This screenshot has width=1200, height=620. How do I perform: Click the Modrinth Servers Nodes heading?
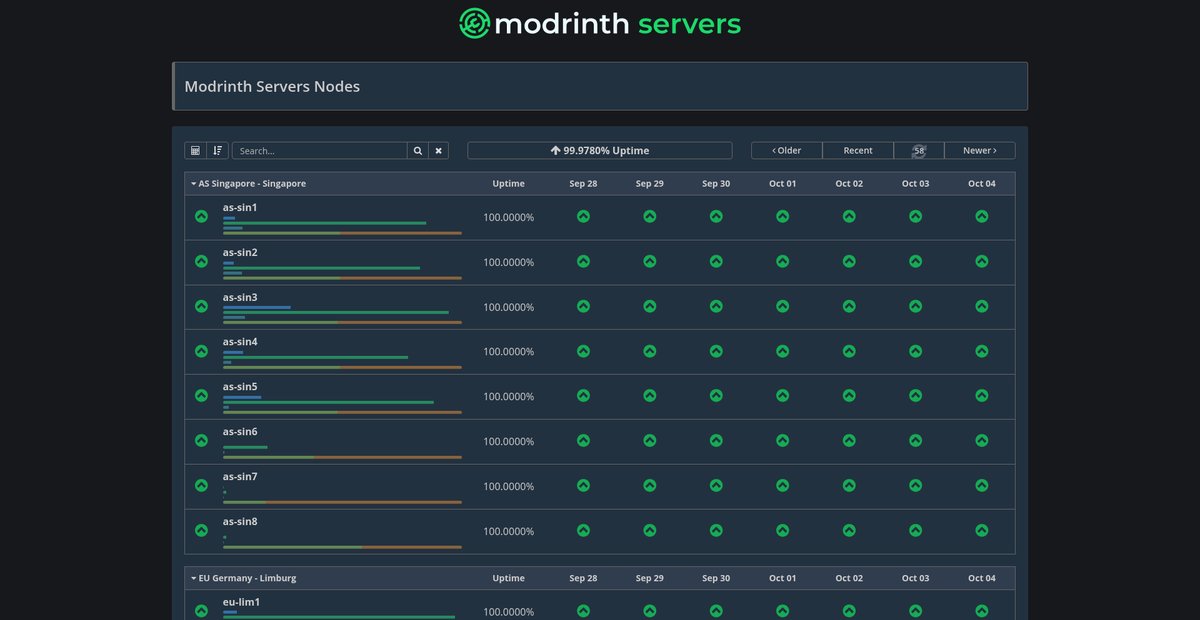272,86
